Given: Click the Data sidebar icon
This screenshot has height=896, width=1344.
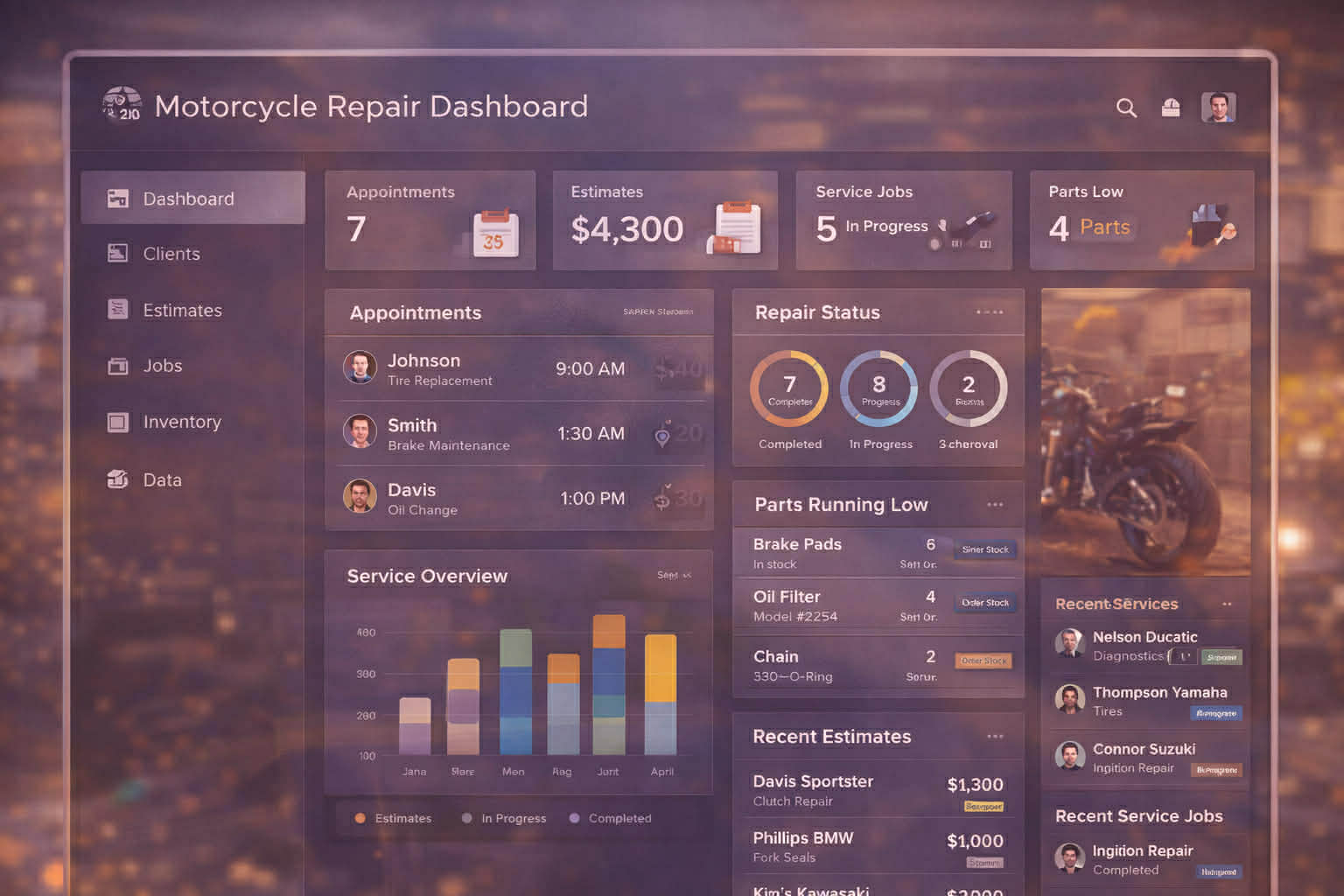Looking at the screenshot, I should tap(119, 479).
